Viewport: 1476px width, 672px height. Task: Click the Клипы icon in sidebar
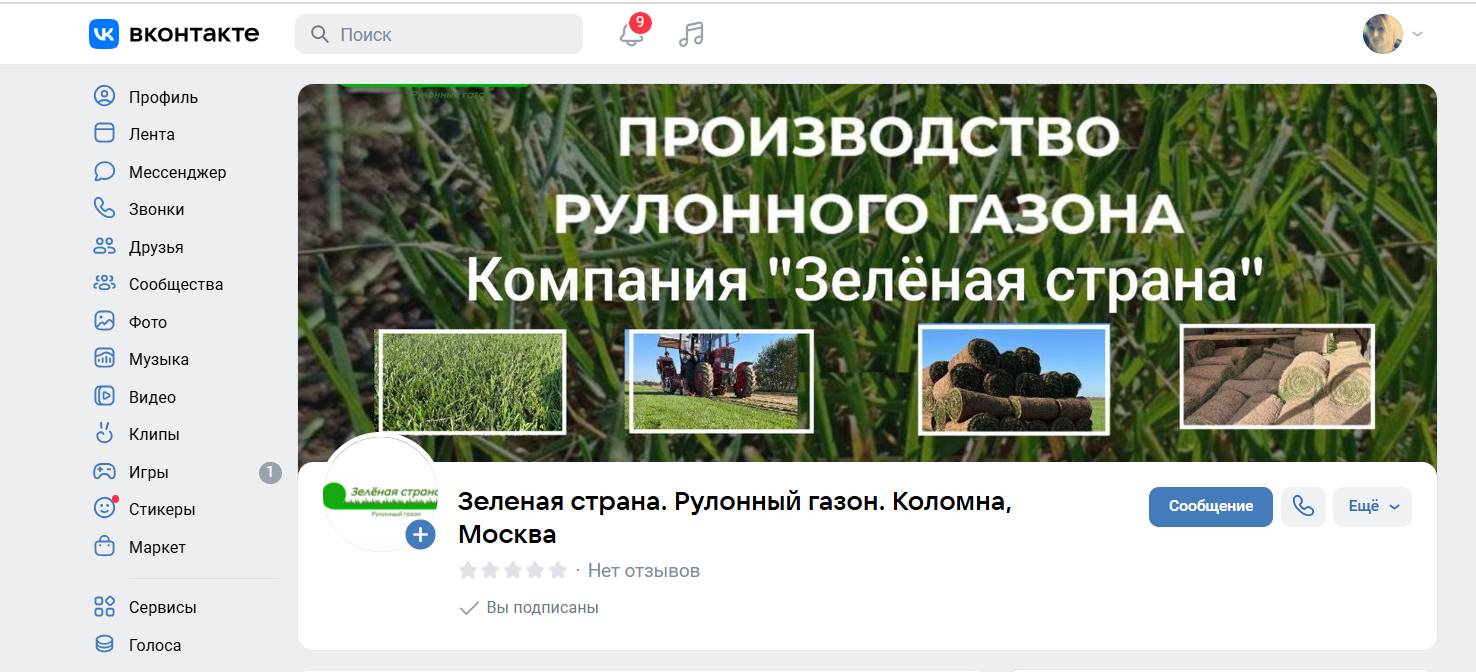105,434
